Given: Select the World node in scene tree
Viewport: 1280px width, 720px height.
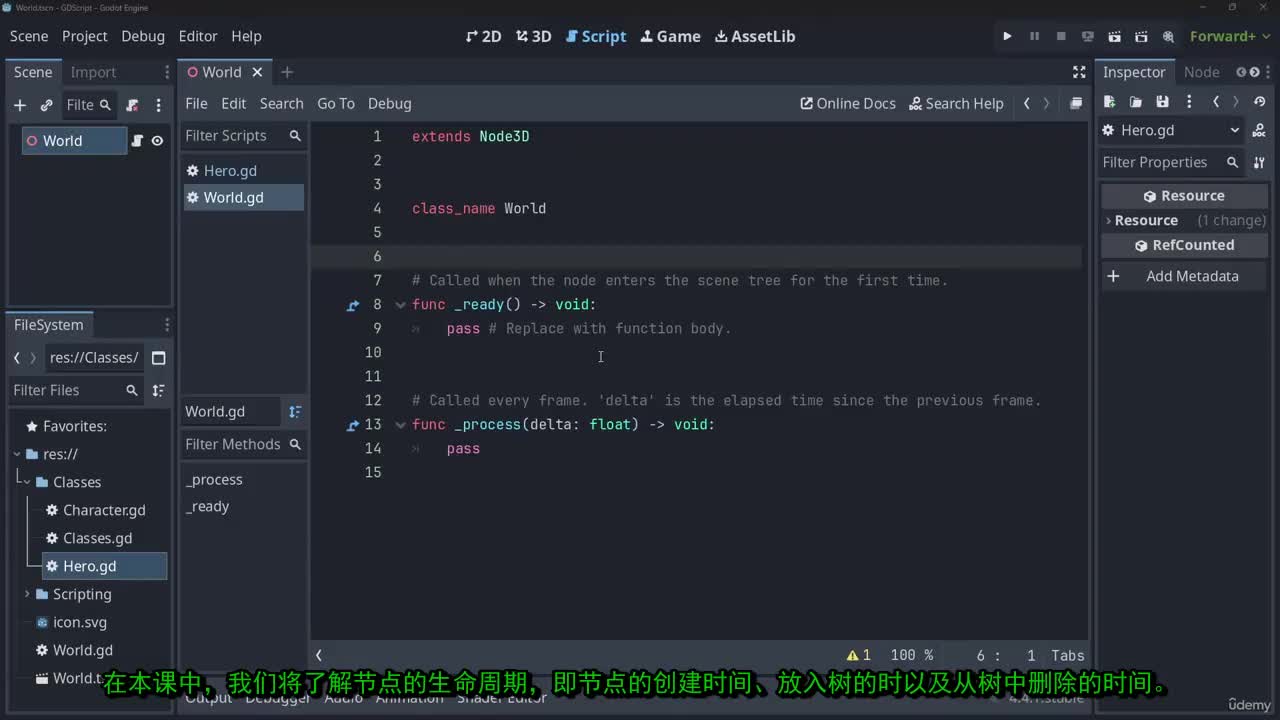Looking at the screenshot, I should pyautogui.click(x=75, y=141).
